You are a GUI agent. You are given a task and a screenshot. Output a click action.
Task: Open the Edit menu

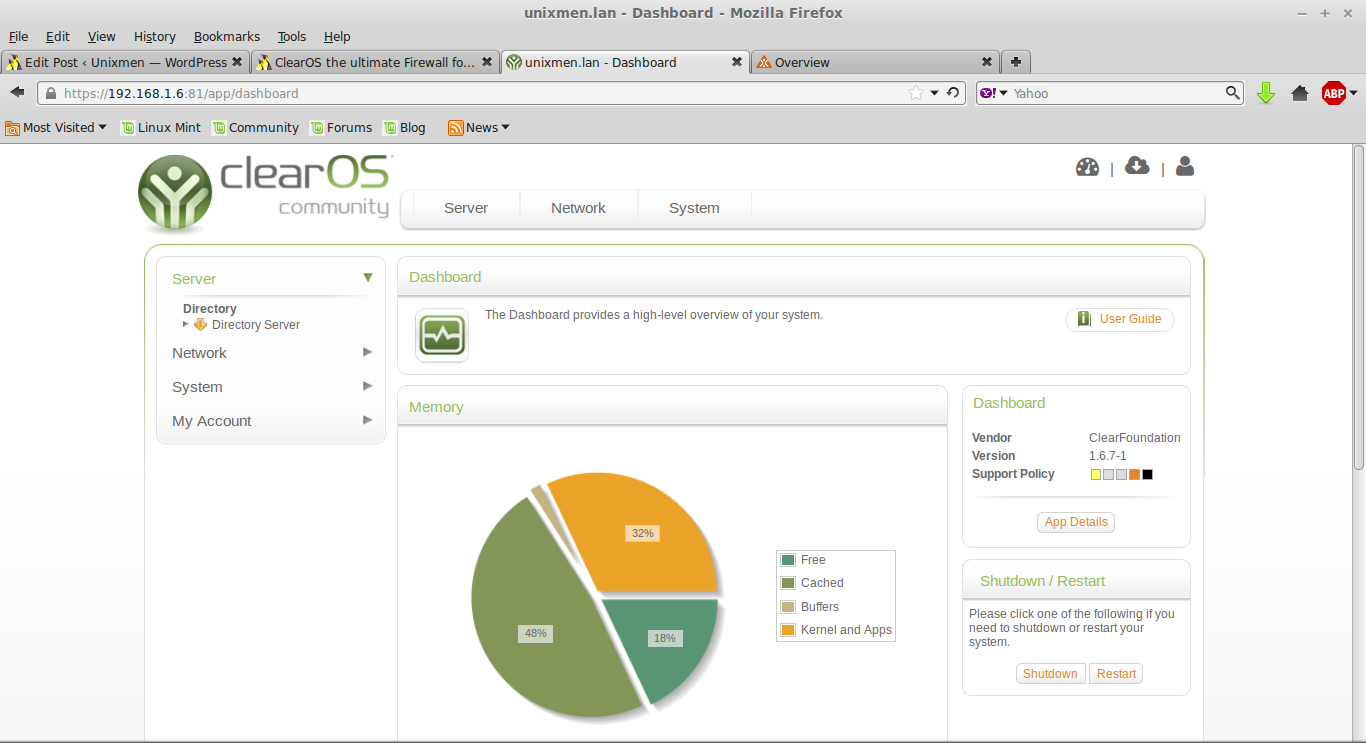tap(58, 36)
